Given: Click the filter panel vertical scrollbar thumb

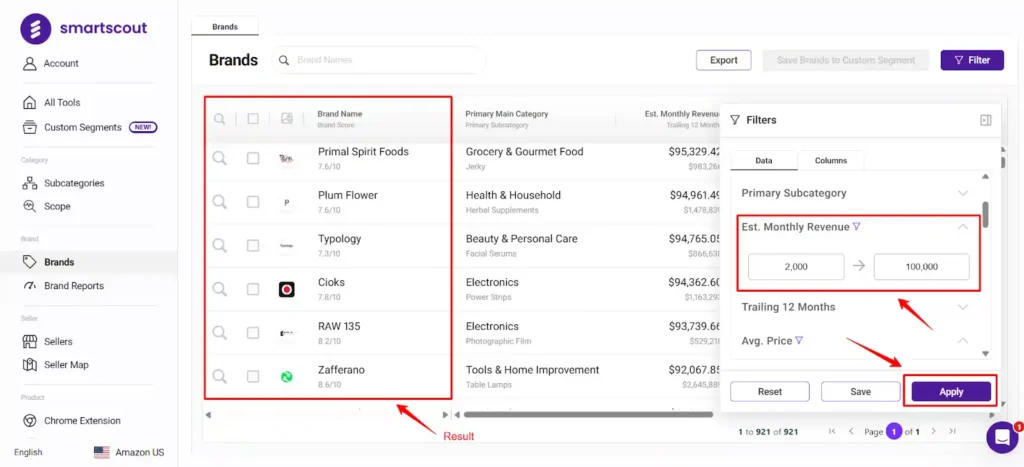Looking at the screenshot, I should 985,215.
